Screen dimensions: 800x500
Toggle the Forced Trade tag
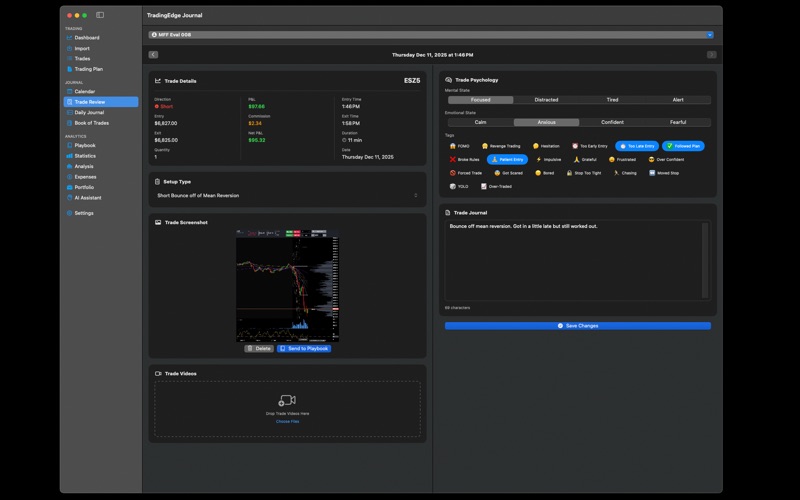(x=465, y=173)
